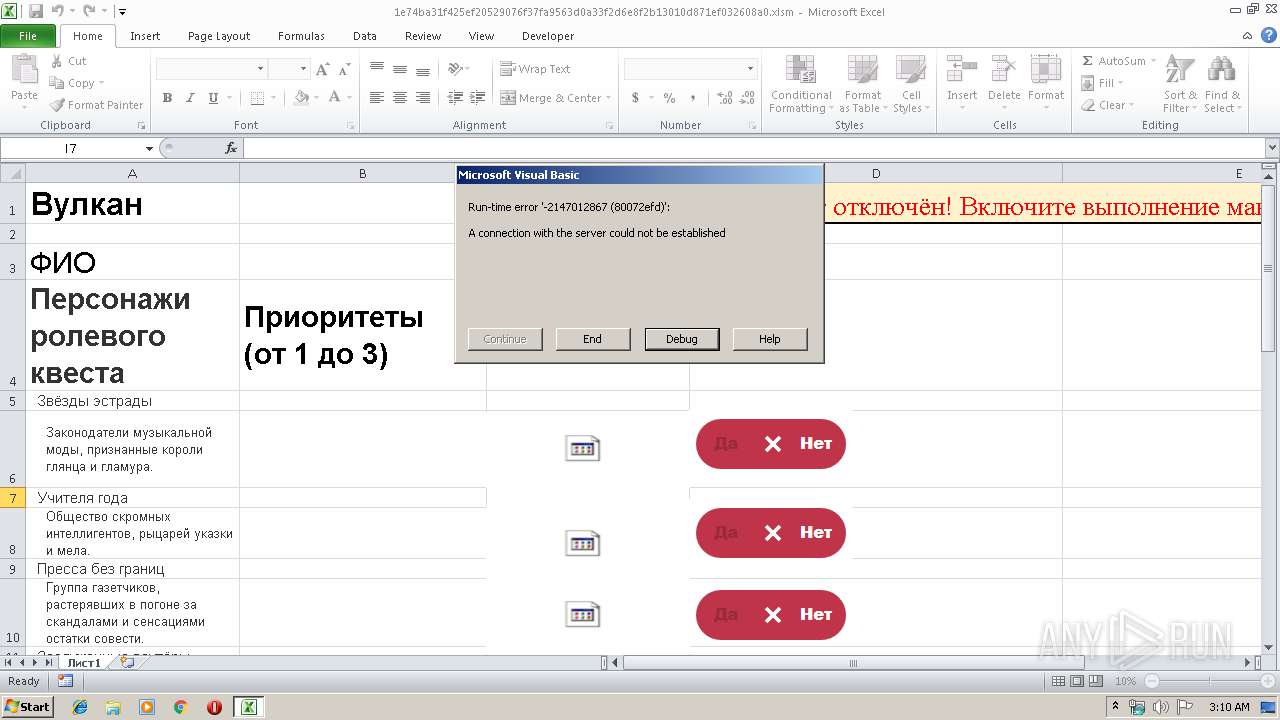
Task: Click the Format cells icon
Action: [x=1046, y=70]
